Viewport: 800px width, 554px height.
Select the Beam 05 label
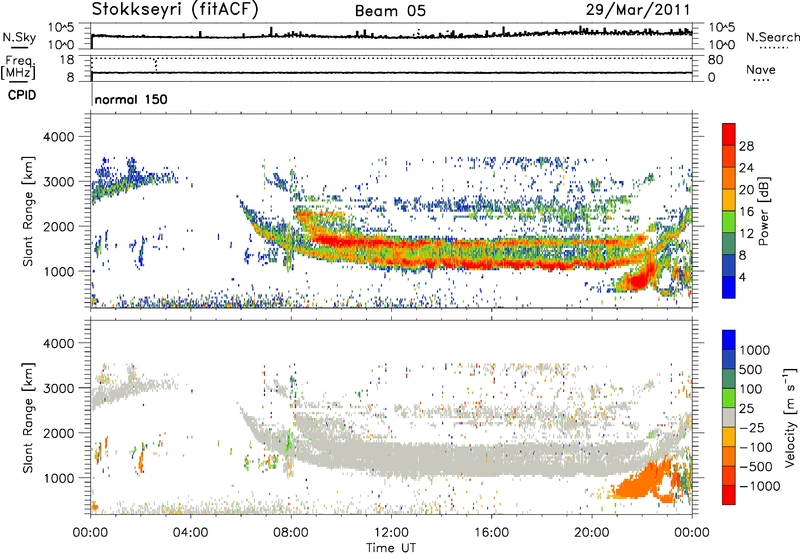[x=390, y=11]
